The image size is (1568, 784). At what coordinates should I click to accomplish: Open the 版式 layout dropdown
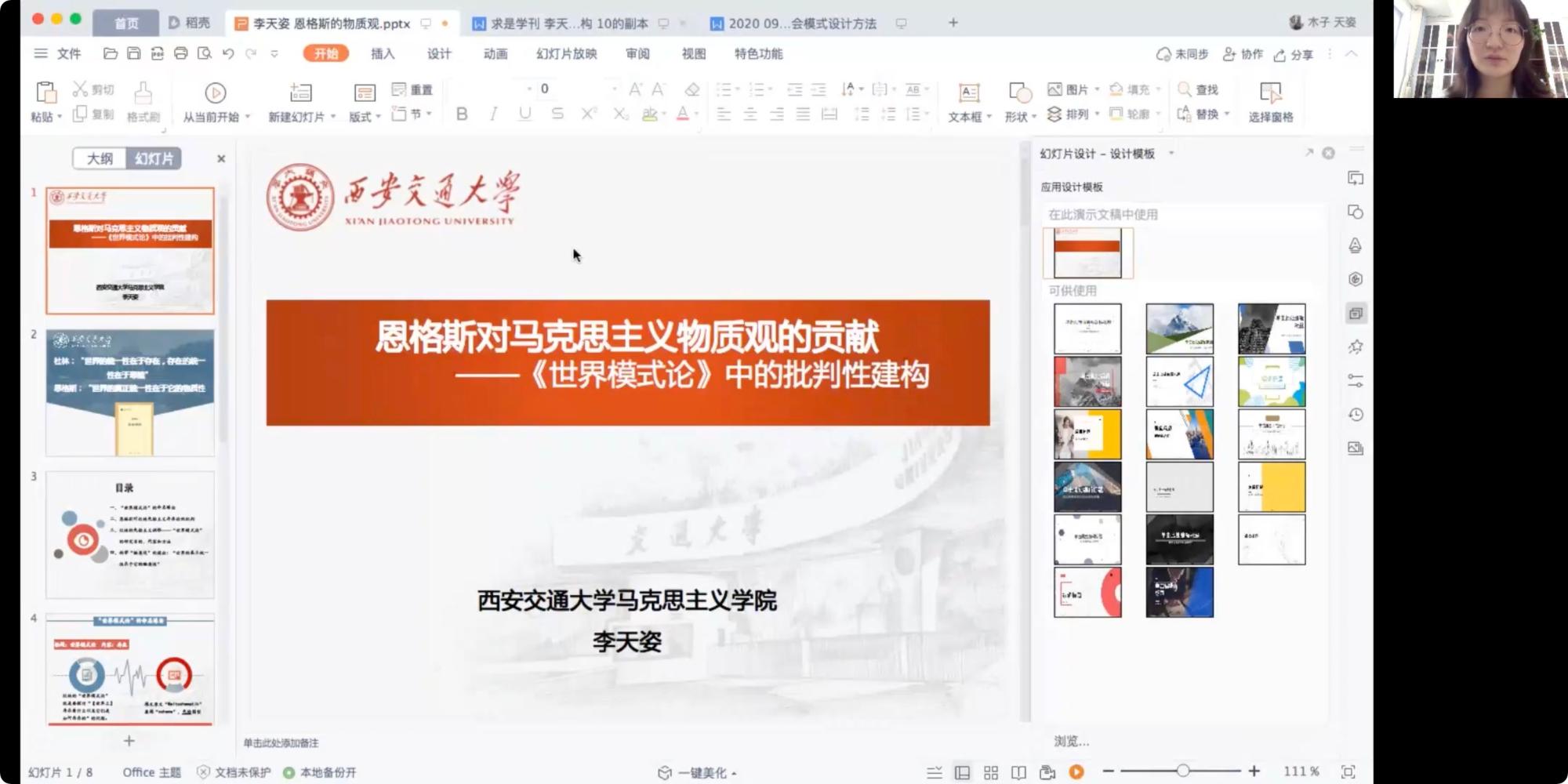click(365, 117)
